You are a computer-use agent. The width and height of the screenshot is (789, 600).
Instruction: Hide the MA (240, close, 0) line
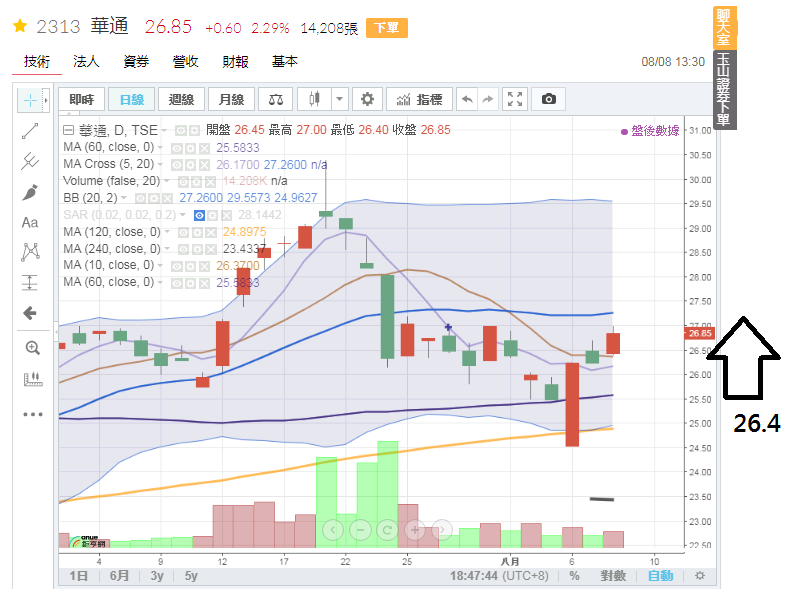coord(184,249)
